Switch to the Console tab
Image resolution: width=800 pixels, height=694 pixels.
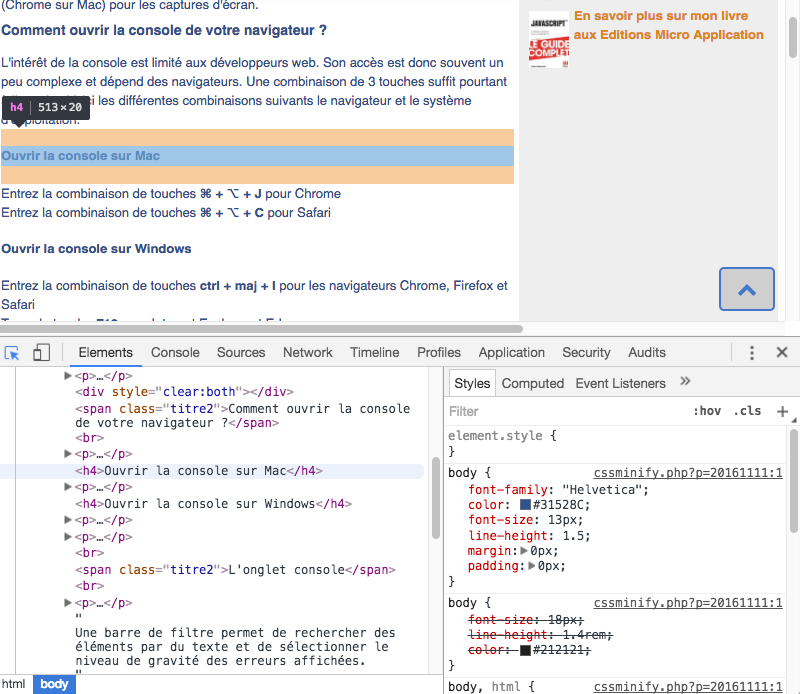tap(175, 353)
